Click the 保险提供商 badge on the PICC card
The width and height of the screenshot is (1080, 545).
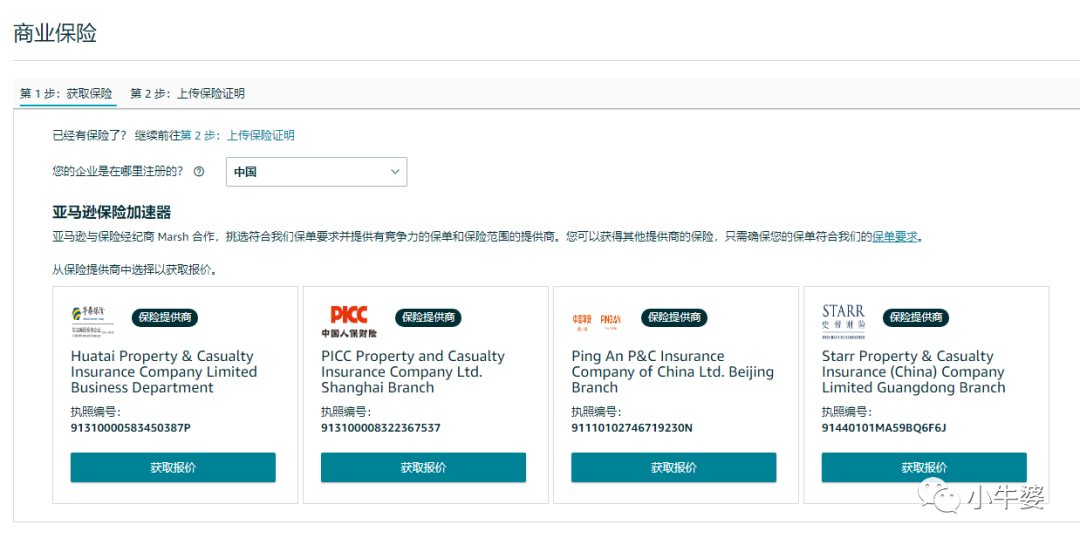click(x=428, y=318)
